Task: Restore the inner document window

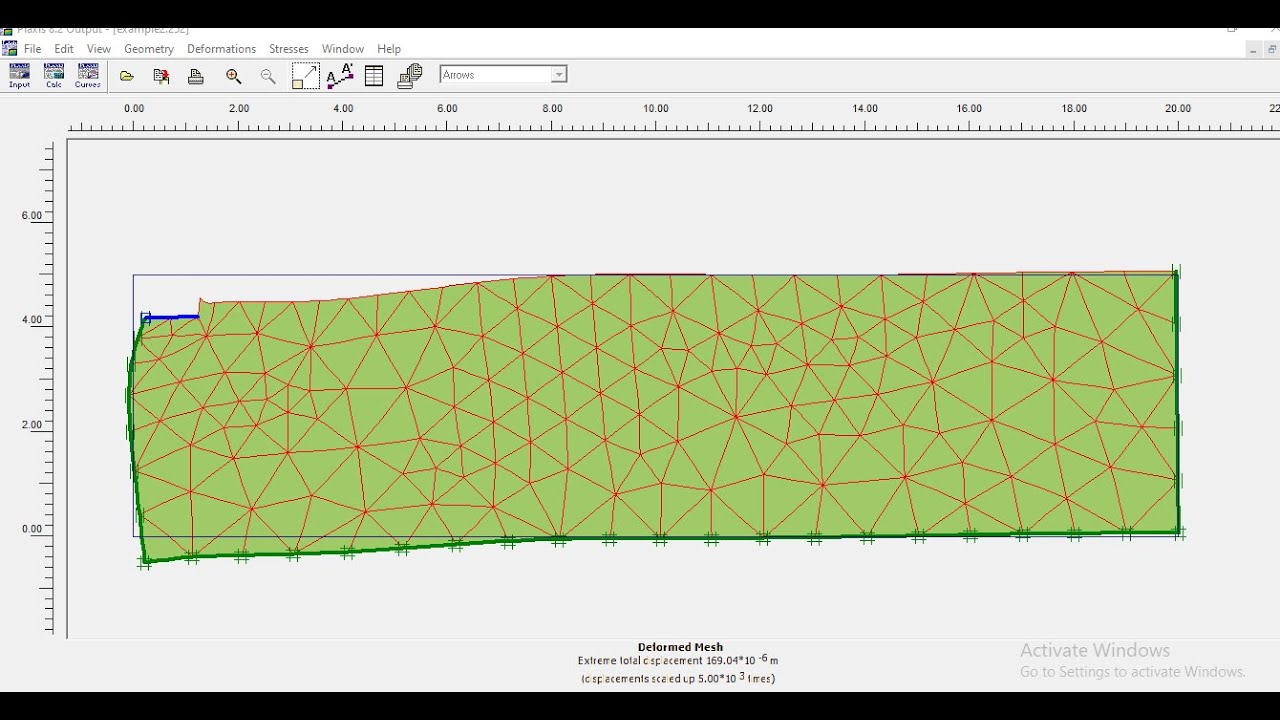Action: click(x=1272, y=49)
